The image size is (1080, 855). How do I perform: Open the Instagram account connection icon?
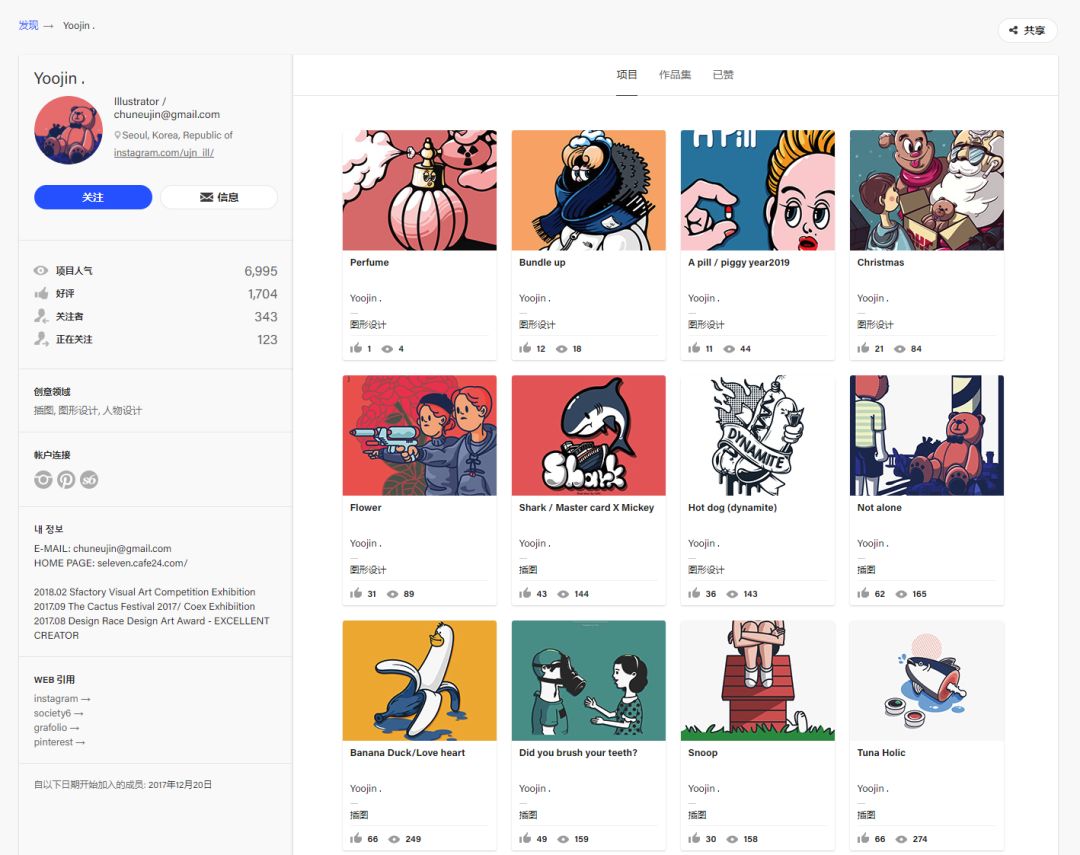point(43,480)
